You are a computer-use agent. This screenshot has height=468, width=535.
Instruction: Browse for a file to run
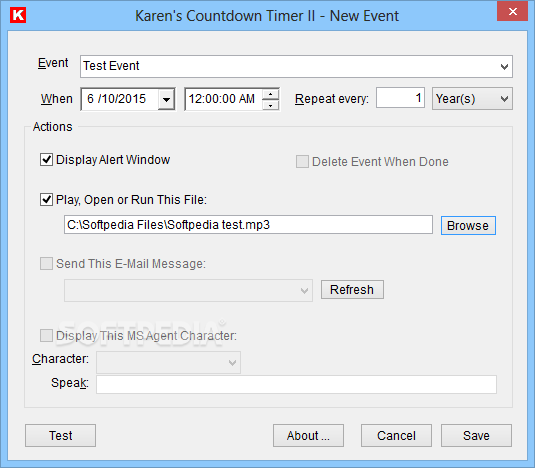[x=468, y=225]
